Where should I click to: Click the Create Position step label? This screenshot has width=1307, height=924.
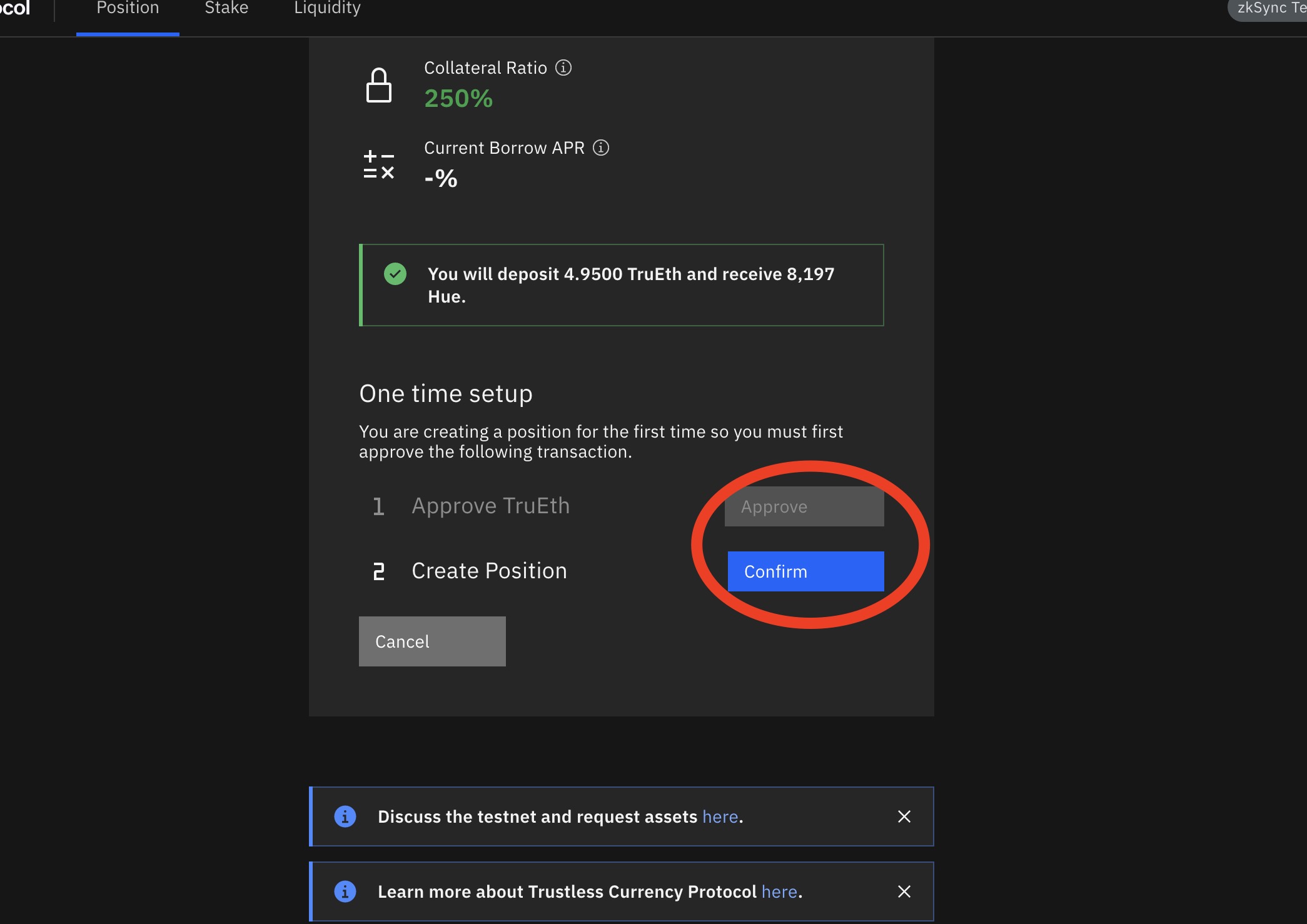point(489,571)
